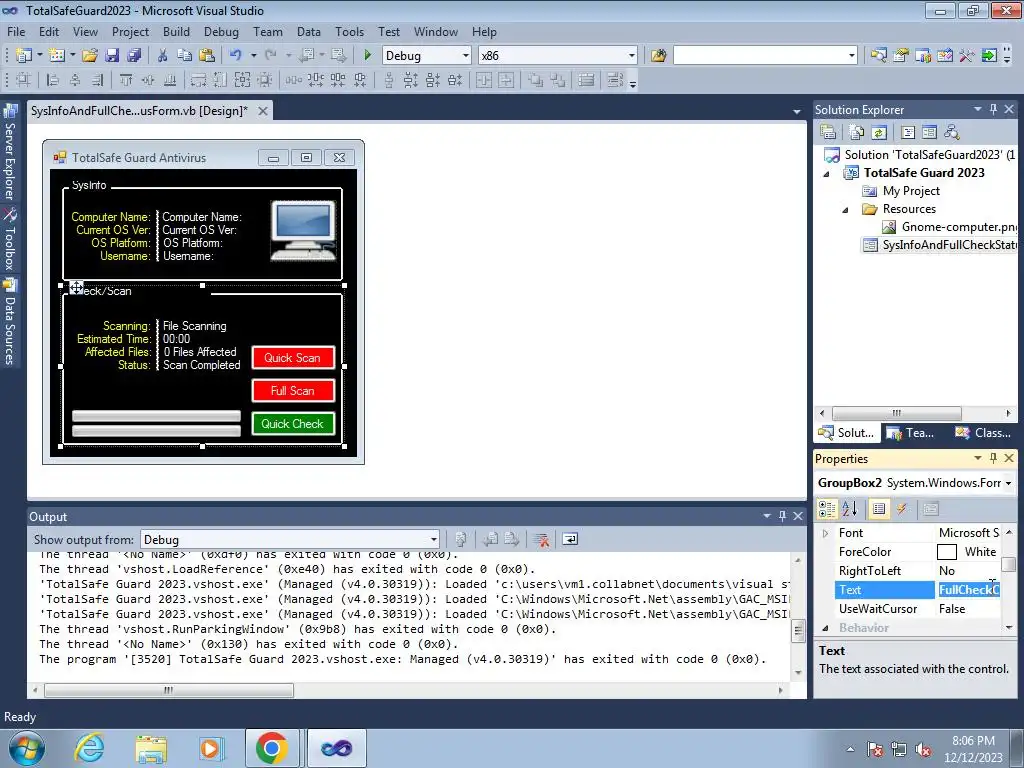Open the Find combo box dropdown
The image size is (1024, 768).
pos(851,56)
